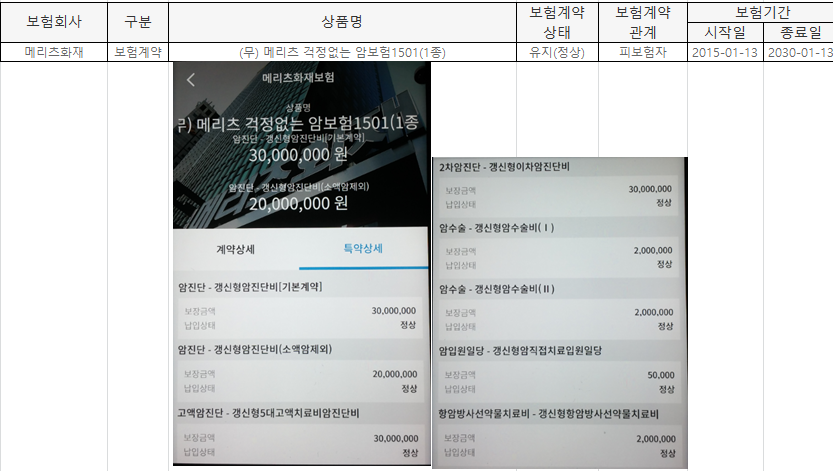Tap the 암진단 - 갱신형암진단비(소액암제외) list heading
Image resolution: width=833 pixels, height=471 pixels.
tap(255, 349)
